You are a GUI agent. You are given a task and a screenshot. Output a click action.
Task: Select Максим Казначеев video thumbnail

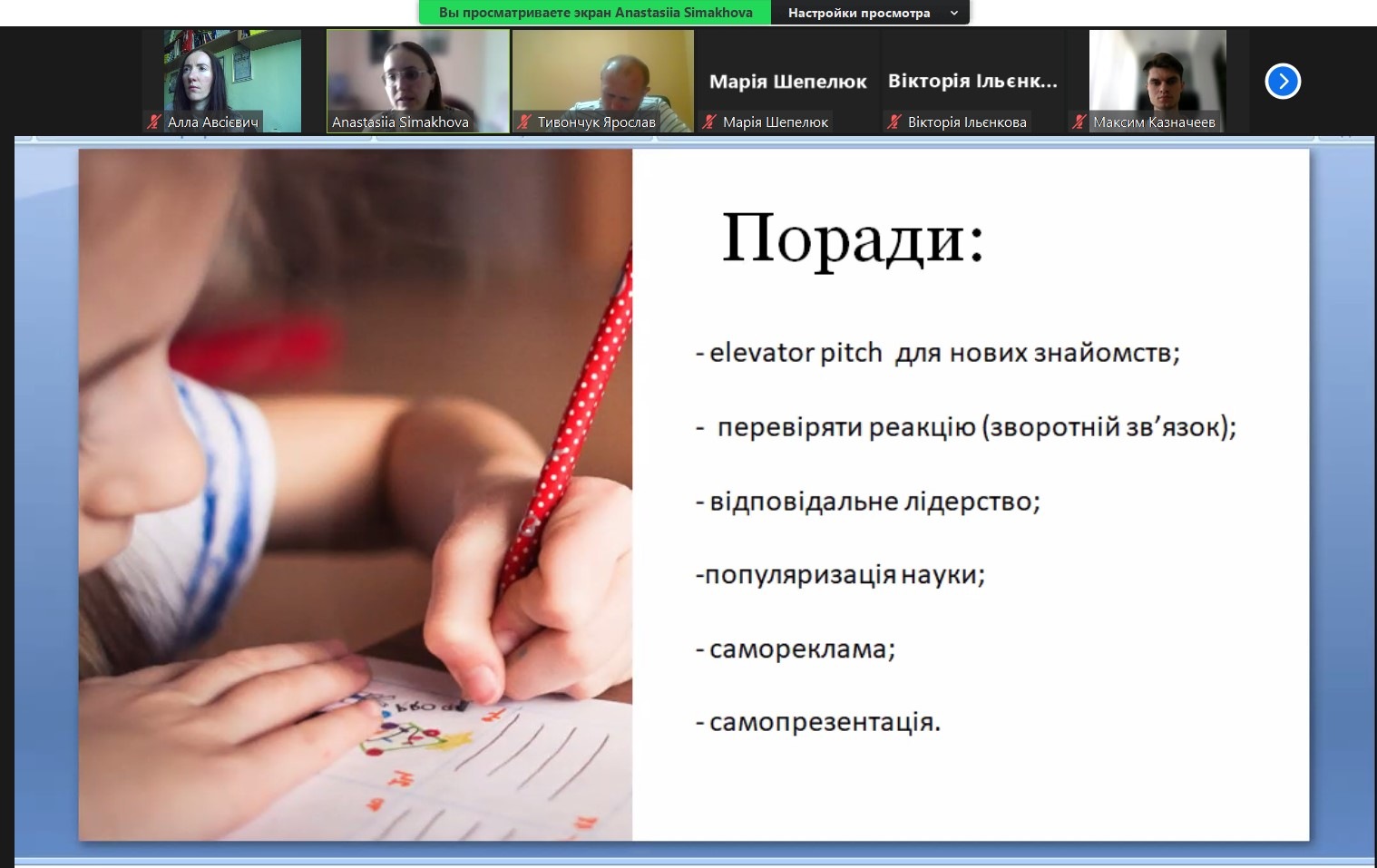point(1158,81)
